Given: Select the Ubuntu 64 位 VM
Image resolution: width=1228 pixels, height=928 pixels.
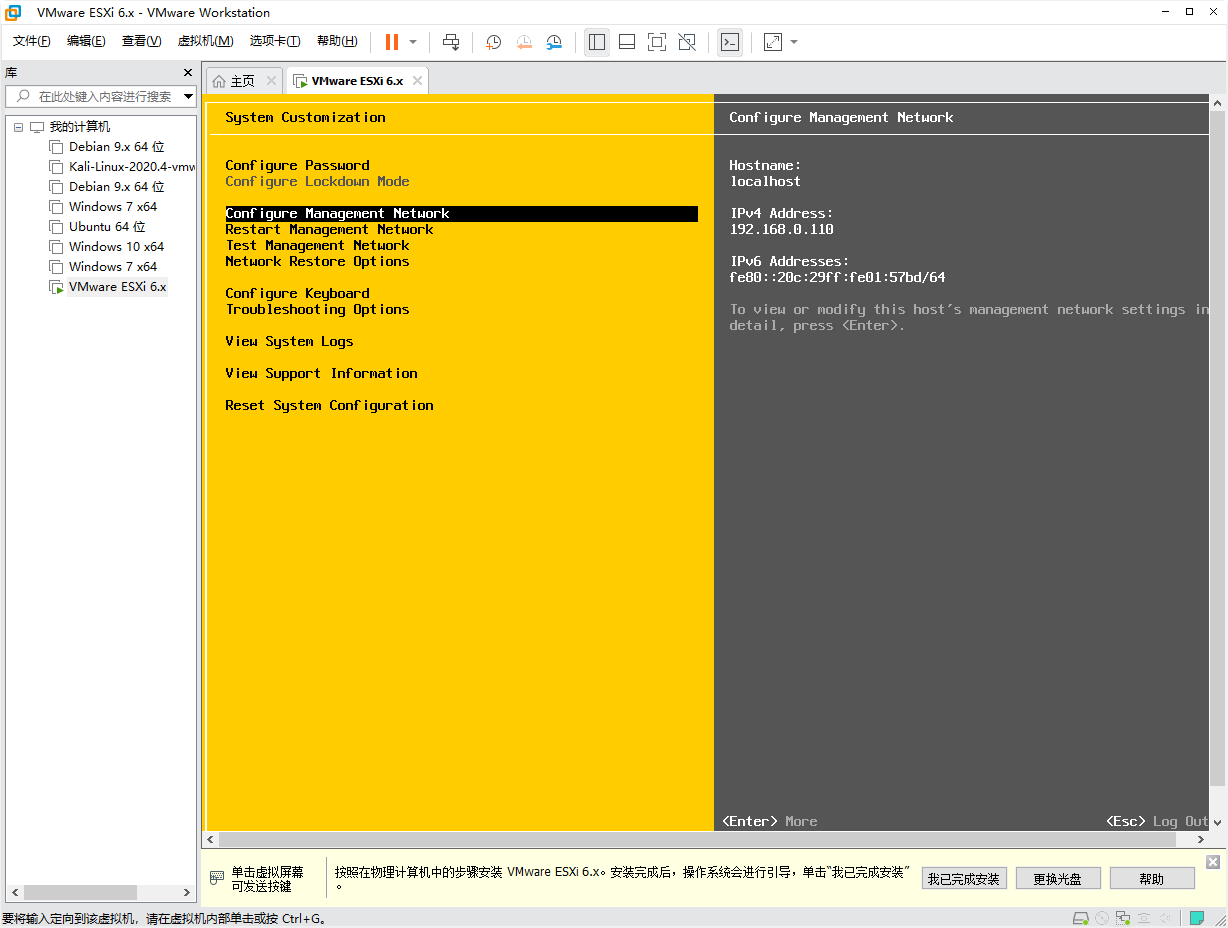Looking at the screenshot, I should [107, 227].
